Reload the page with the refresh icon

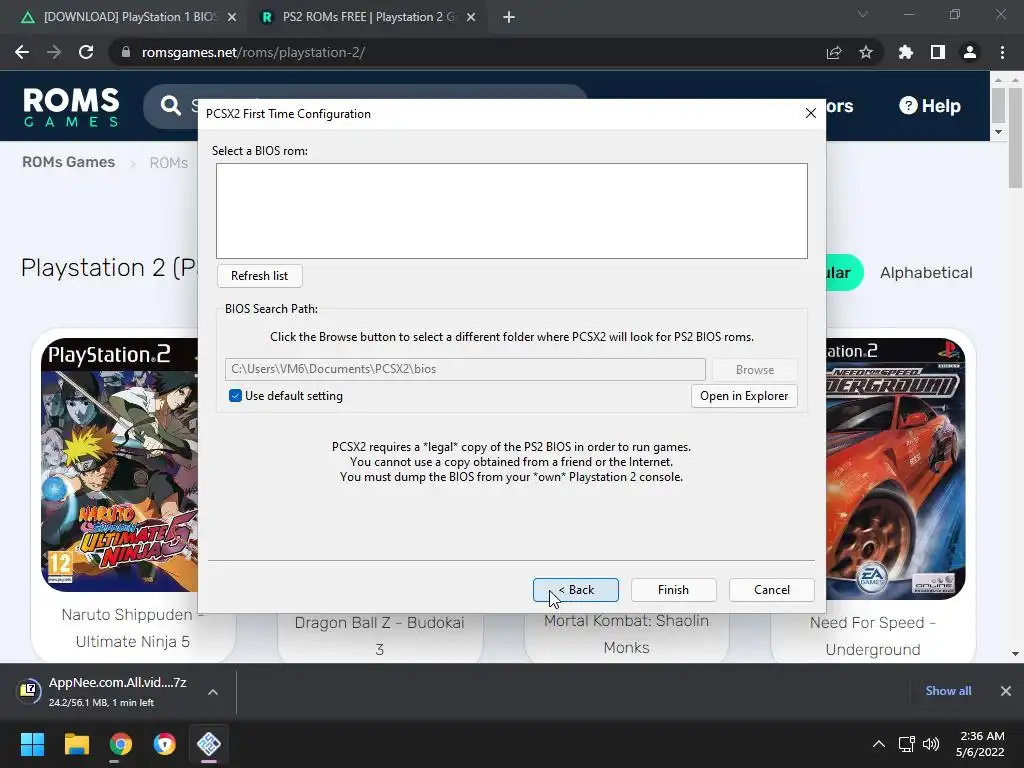pos(86,52)
